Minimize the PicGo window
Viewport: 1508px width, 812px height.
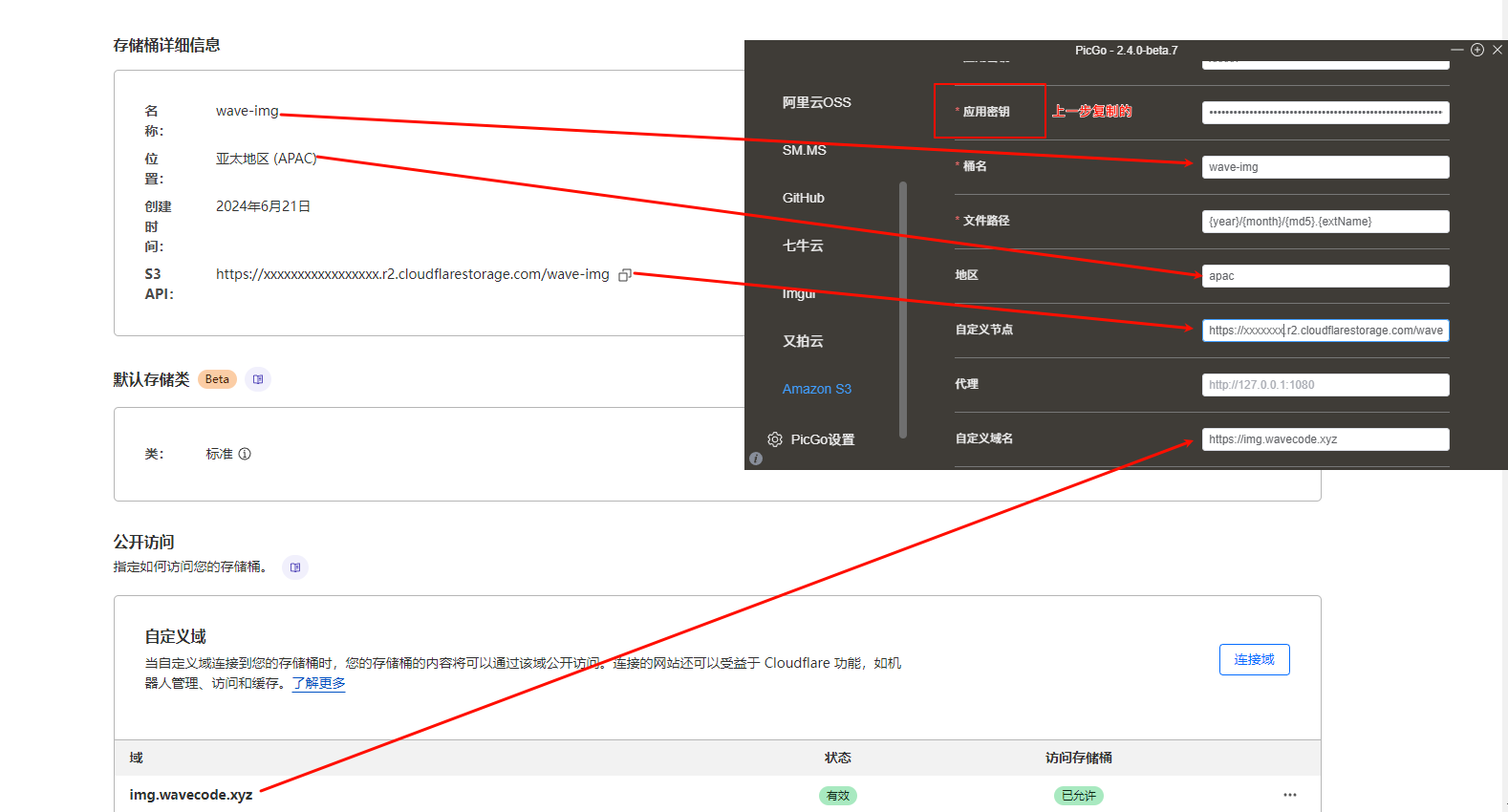[x=1457, y=50]
